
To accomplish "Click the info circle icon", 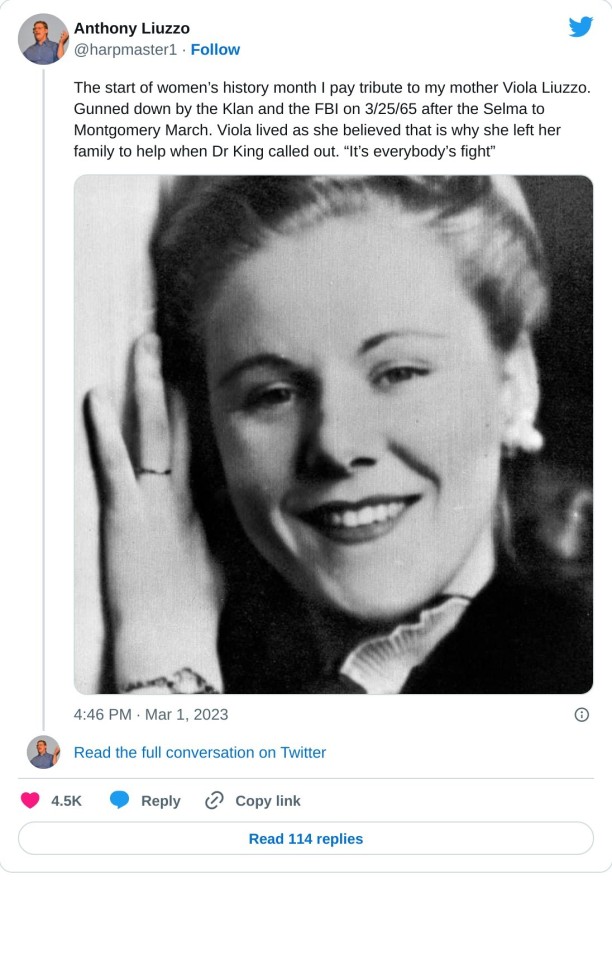I will point(581,714).
